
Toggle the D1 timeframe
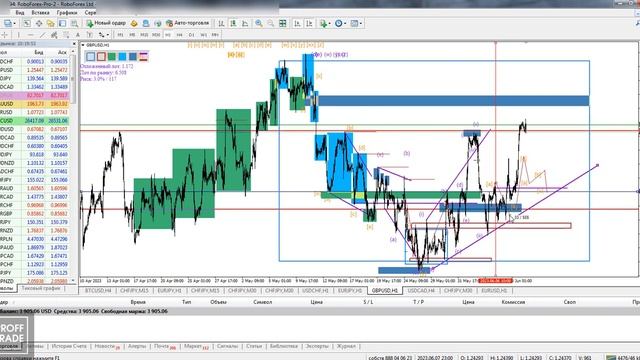click(x=191, y=35)
